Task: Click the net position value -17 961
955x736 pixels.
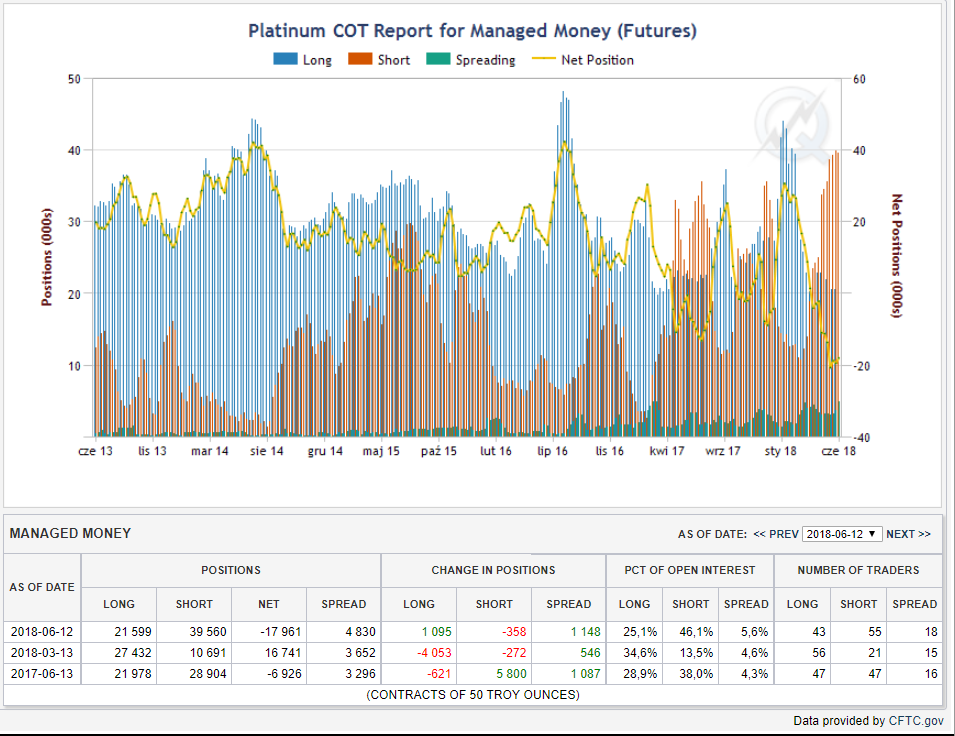Action: (x=282, y=632)
